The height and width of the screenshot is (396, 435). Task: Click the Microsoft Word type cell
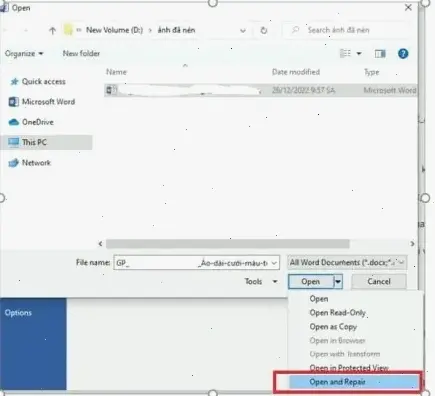[390, 90]
